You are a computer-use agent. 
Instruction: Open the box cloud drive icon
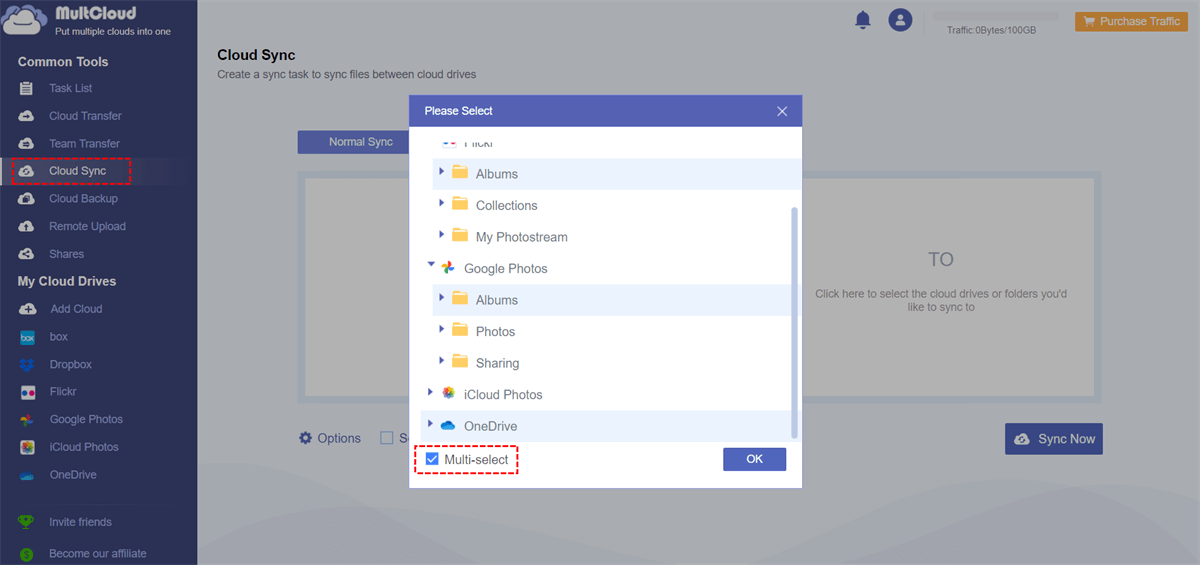point(28,337)
